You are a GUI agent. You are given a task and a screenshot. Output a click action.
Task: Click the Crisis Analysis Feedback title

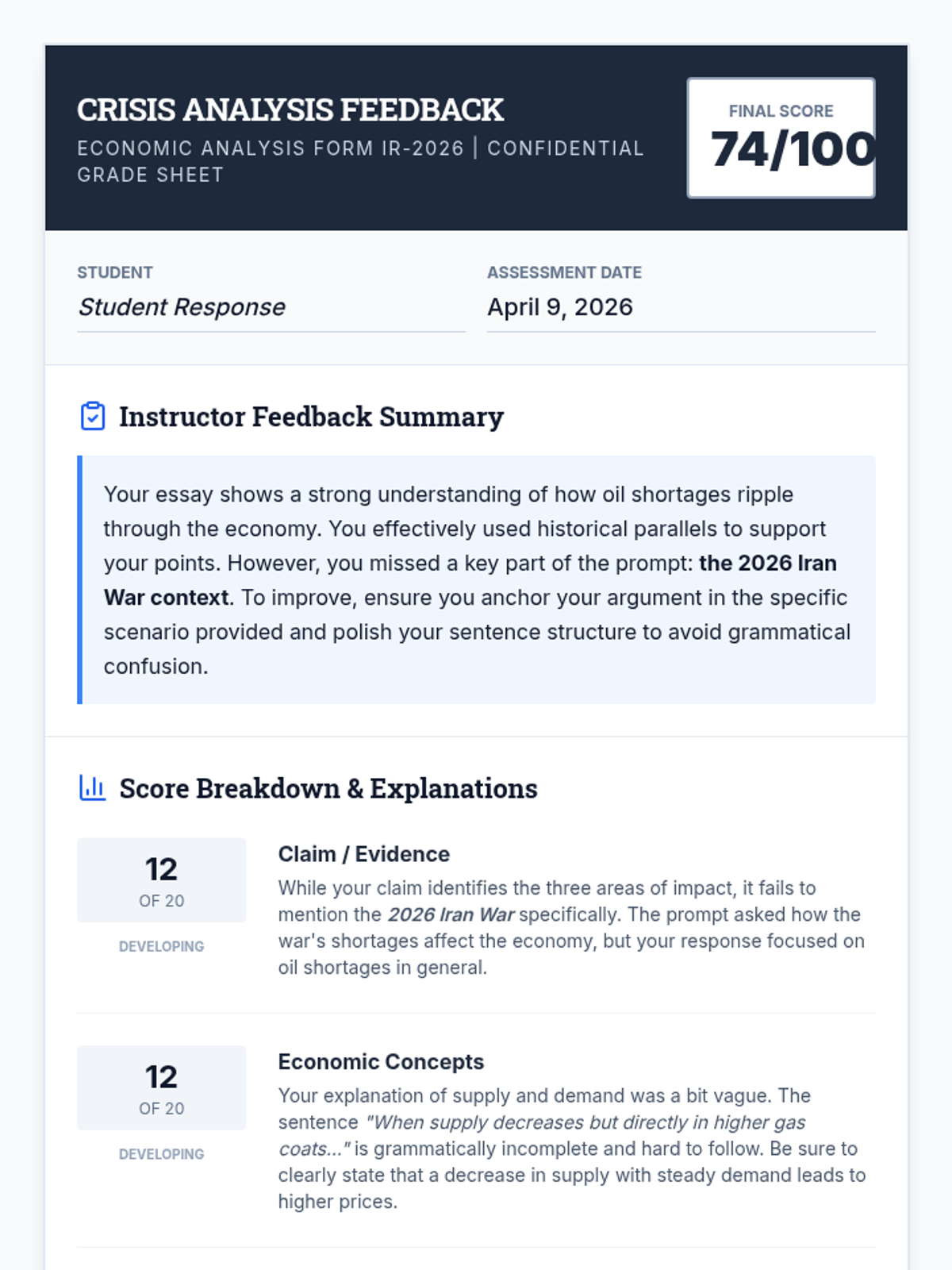[x=290, y=110]
